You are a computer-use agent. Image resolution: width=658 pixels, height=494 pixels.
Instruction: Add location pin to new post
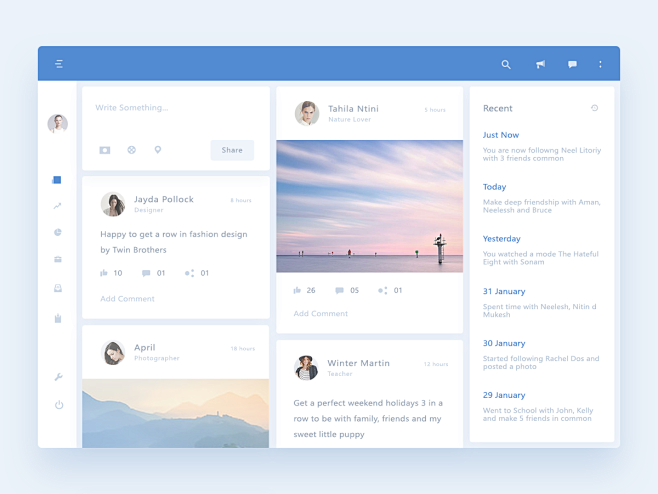(x=157, y=150)
